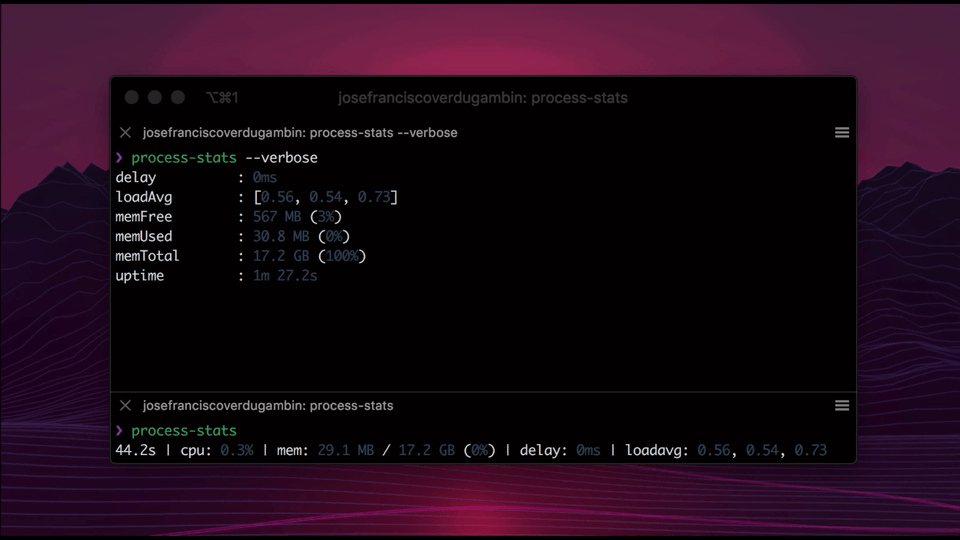Click the 'memUsed' label

pos(144,236)
